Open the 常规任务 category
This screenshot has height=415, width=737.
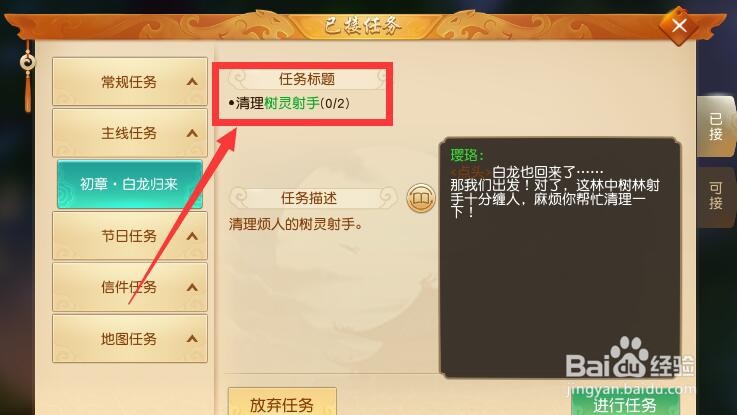(130, 82)
